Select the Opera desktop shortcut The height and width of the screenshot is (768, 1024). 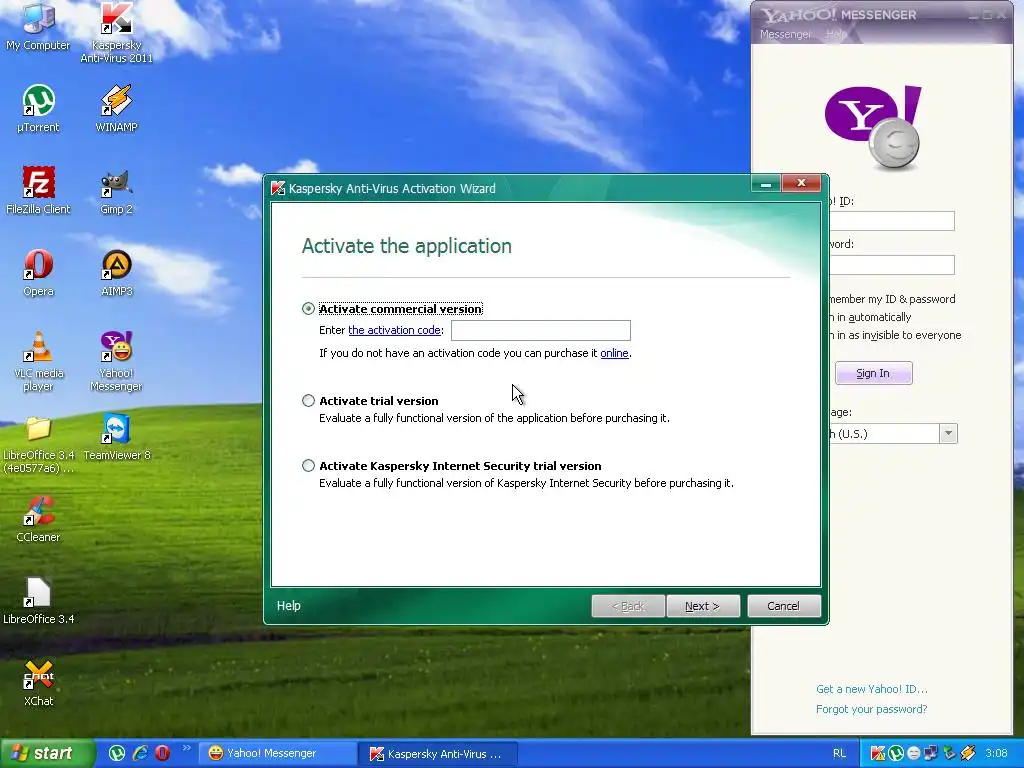(x=38, y=273)
